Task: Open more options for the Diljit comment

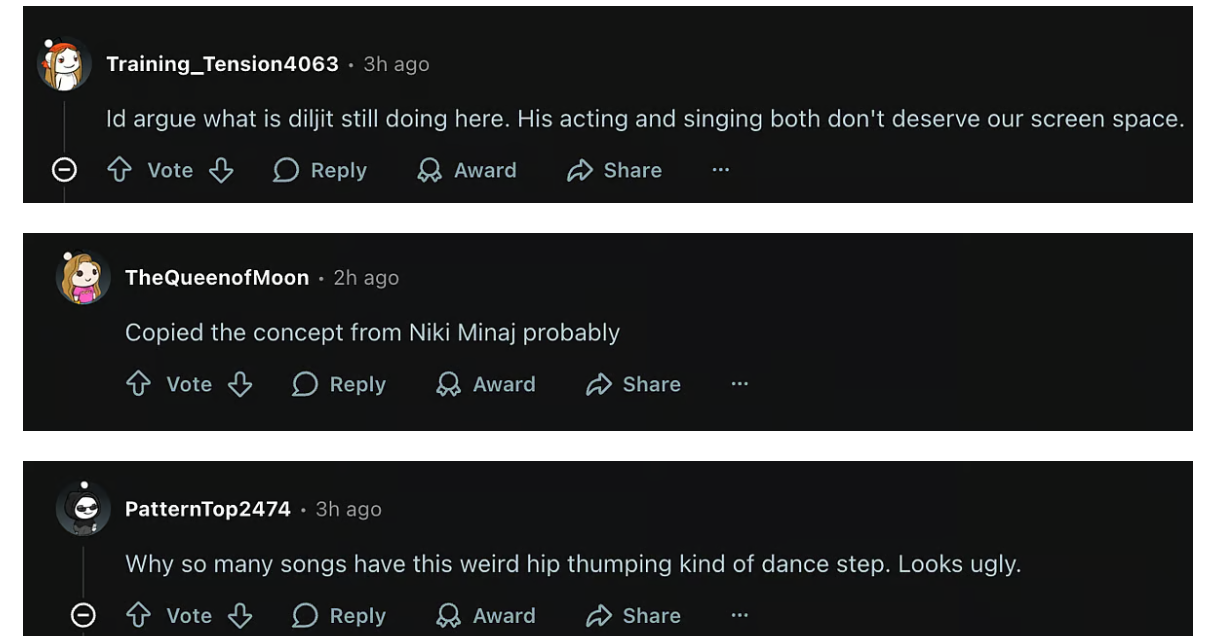Action: tap(721, 170)
